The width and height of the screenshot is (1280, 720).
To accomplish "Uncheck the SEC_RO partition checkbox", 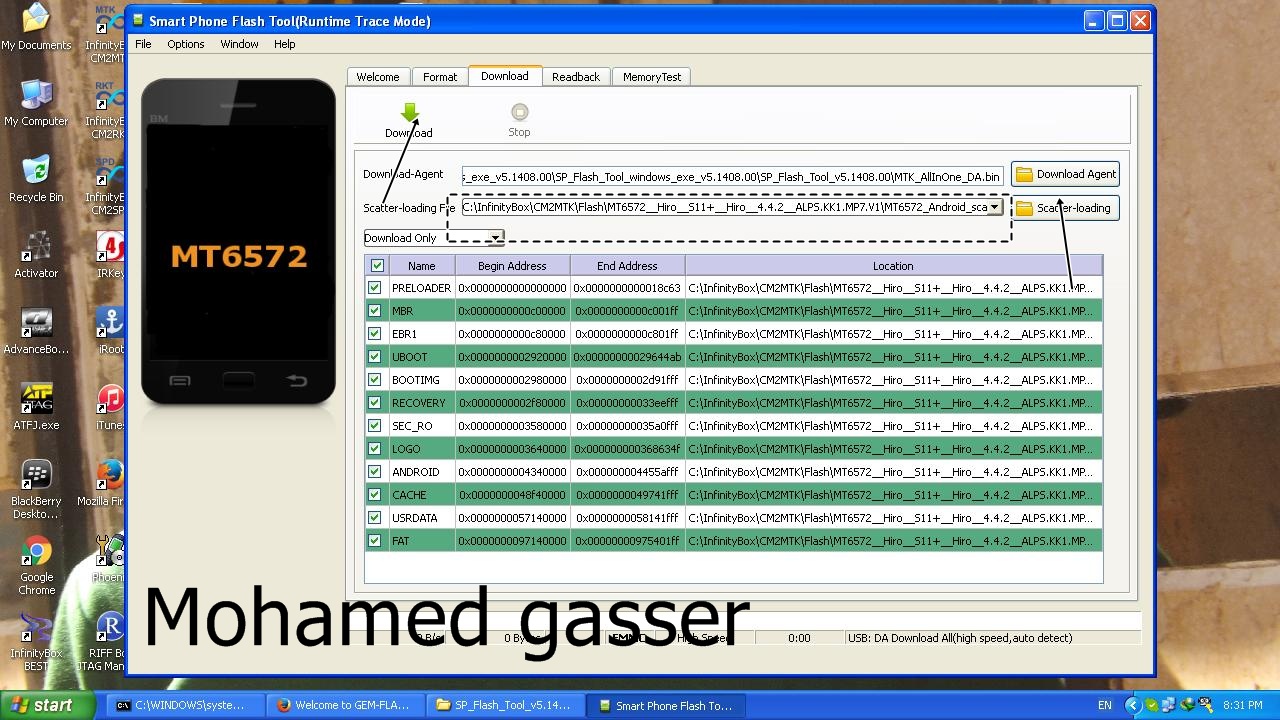I will tap(375, 426).
